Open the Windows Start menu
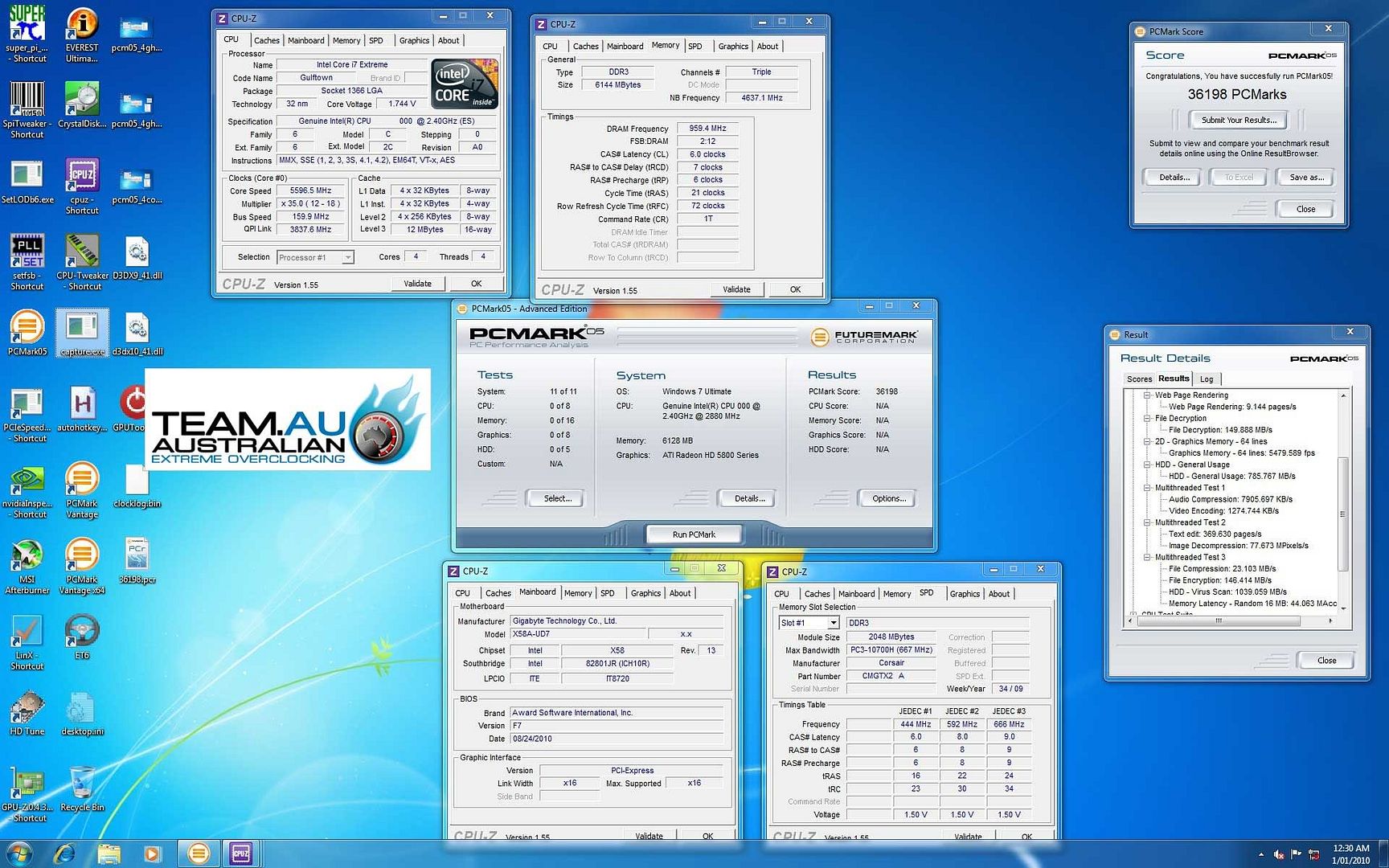The image size is (1389, 868). [x=19, y=854]
